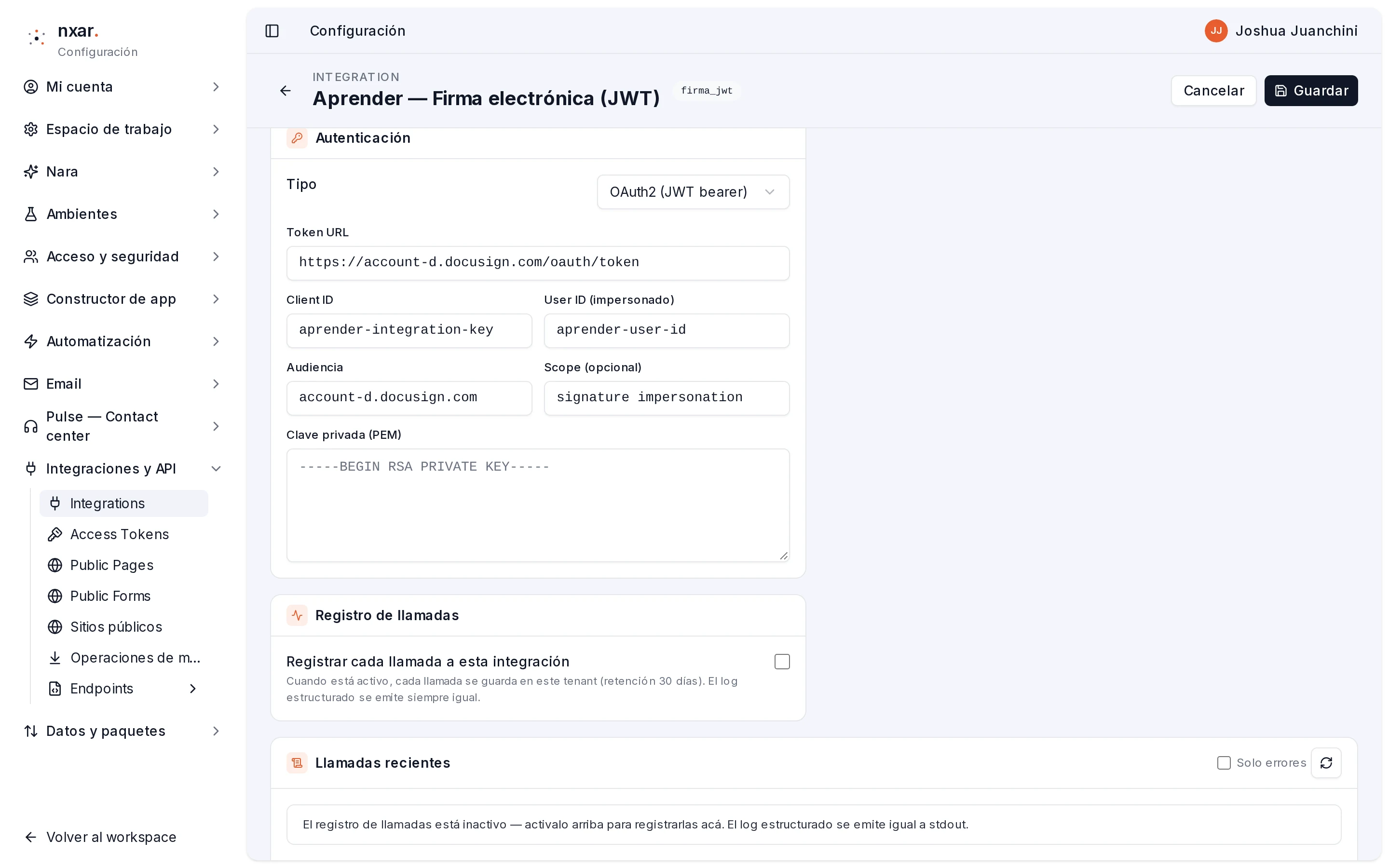The image size is (1389, 868).
Task: Click the nxar logo icon
Action: coord(37,37)
